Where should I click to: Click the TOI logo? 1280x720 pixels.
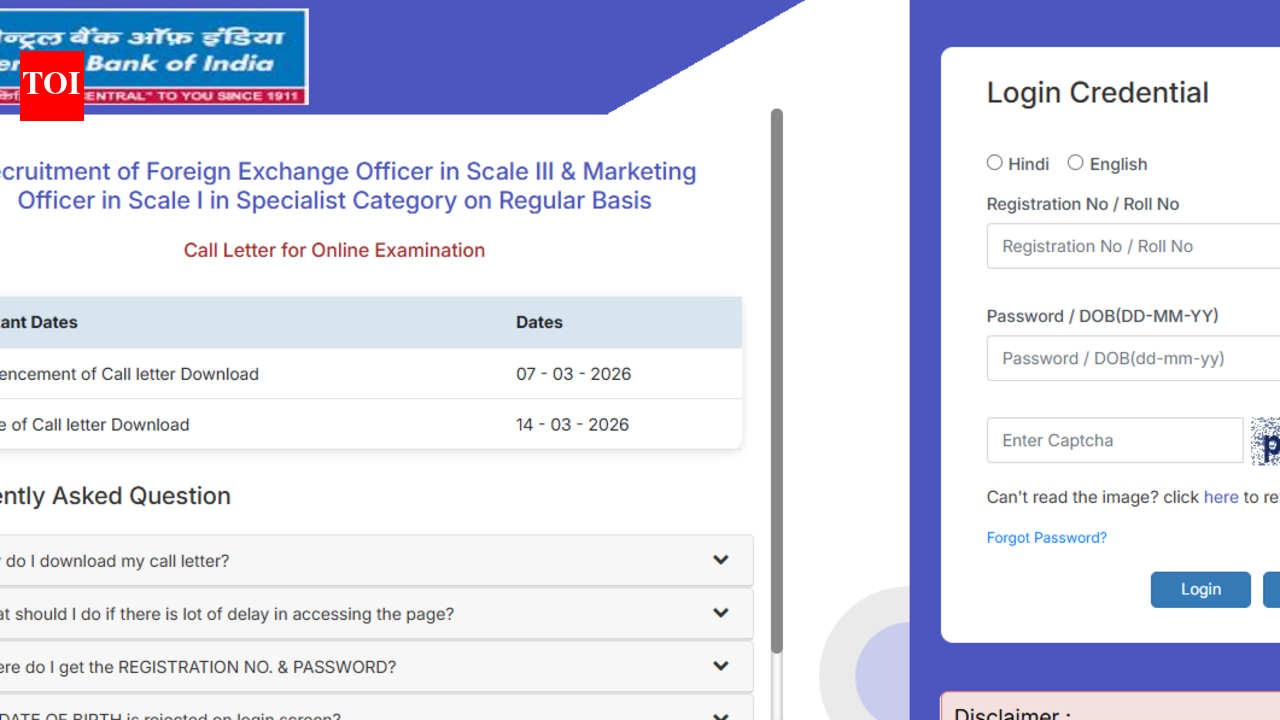point(50,88)
